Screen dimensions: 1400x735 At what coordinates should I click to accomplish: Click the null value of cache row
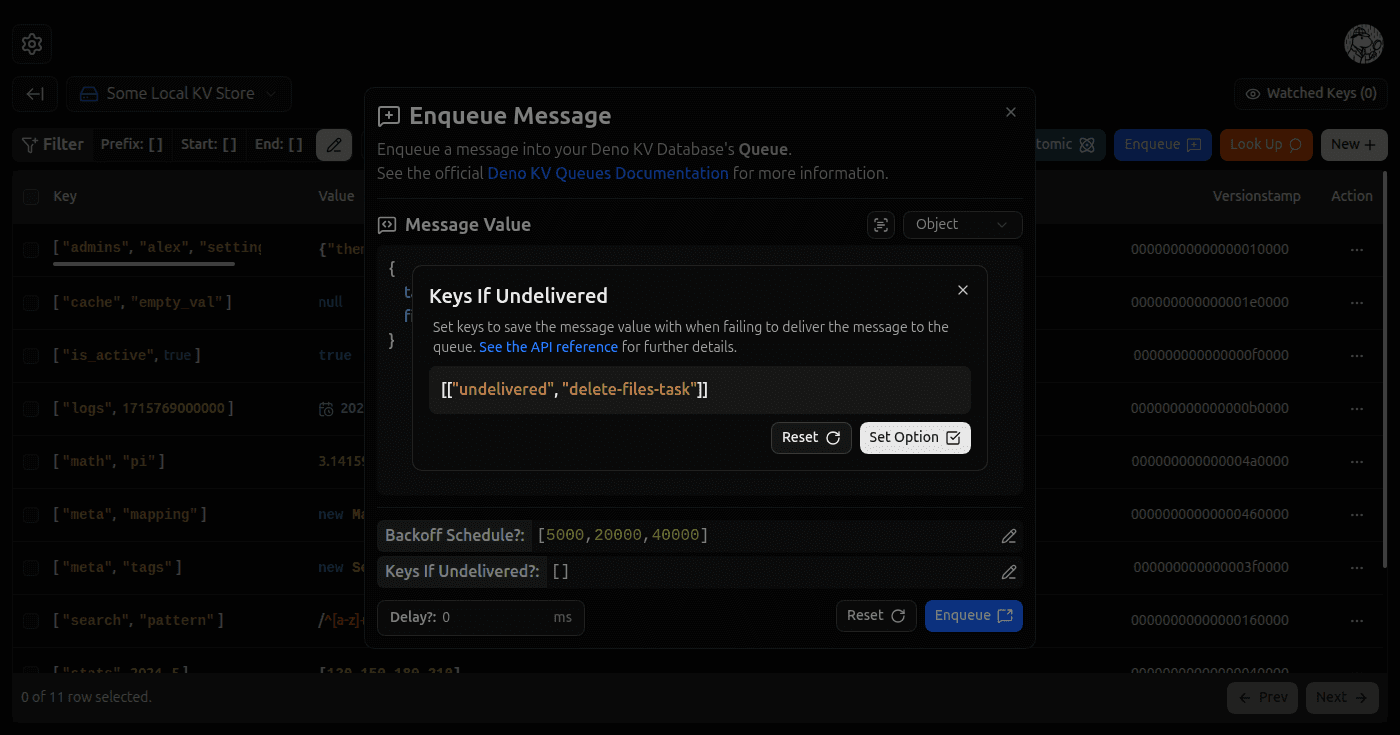click(x=330, y=302)
